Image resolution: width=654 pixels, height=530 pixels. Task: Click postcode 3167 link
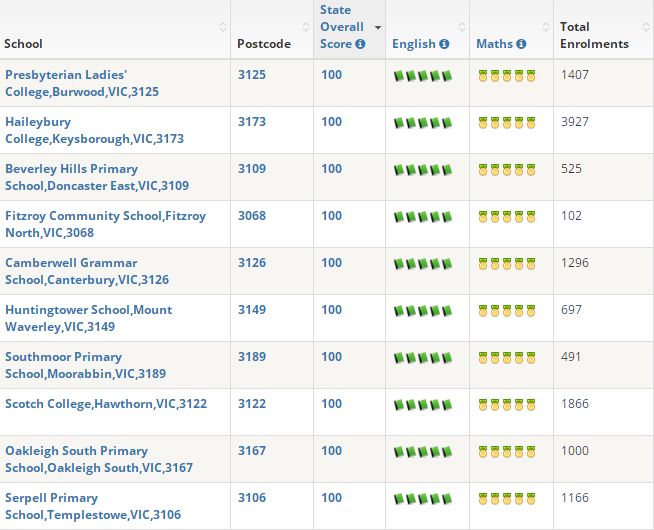[252, 451]
